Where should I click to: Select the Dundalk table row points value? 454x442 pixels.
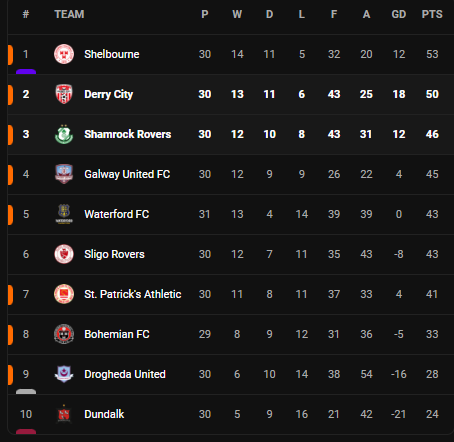click(x=432, y=414)
